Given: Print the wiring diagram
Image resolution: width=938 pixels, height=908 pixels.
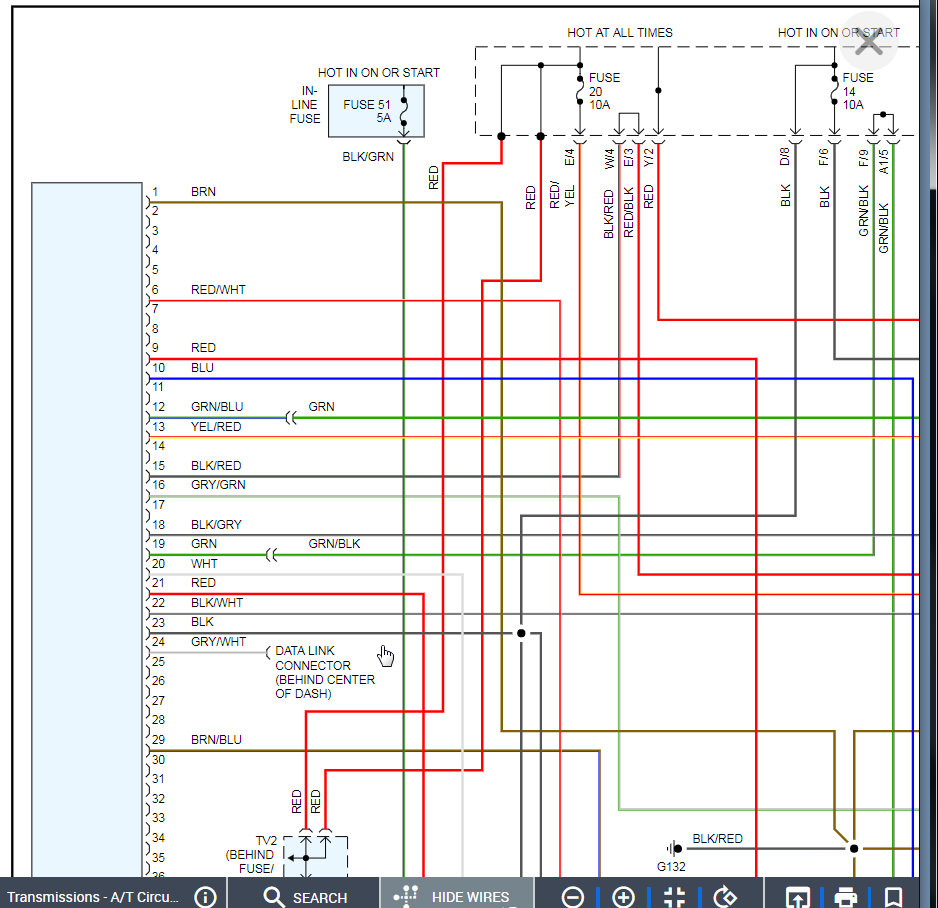Looking at the screenshot, I should (x=846, y=896).
